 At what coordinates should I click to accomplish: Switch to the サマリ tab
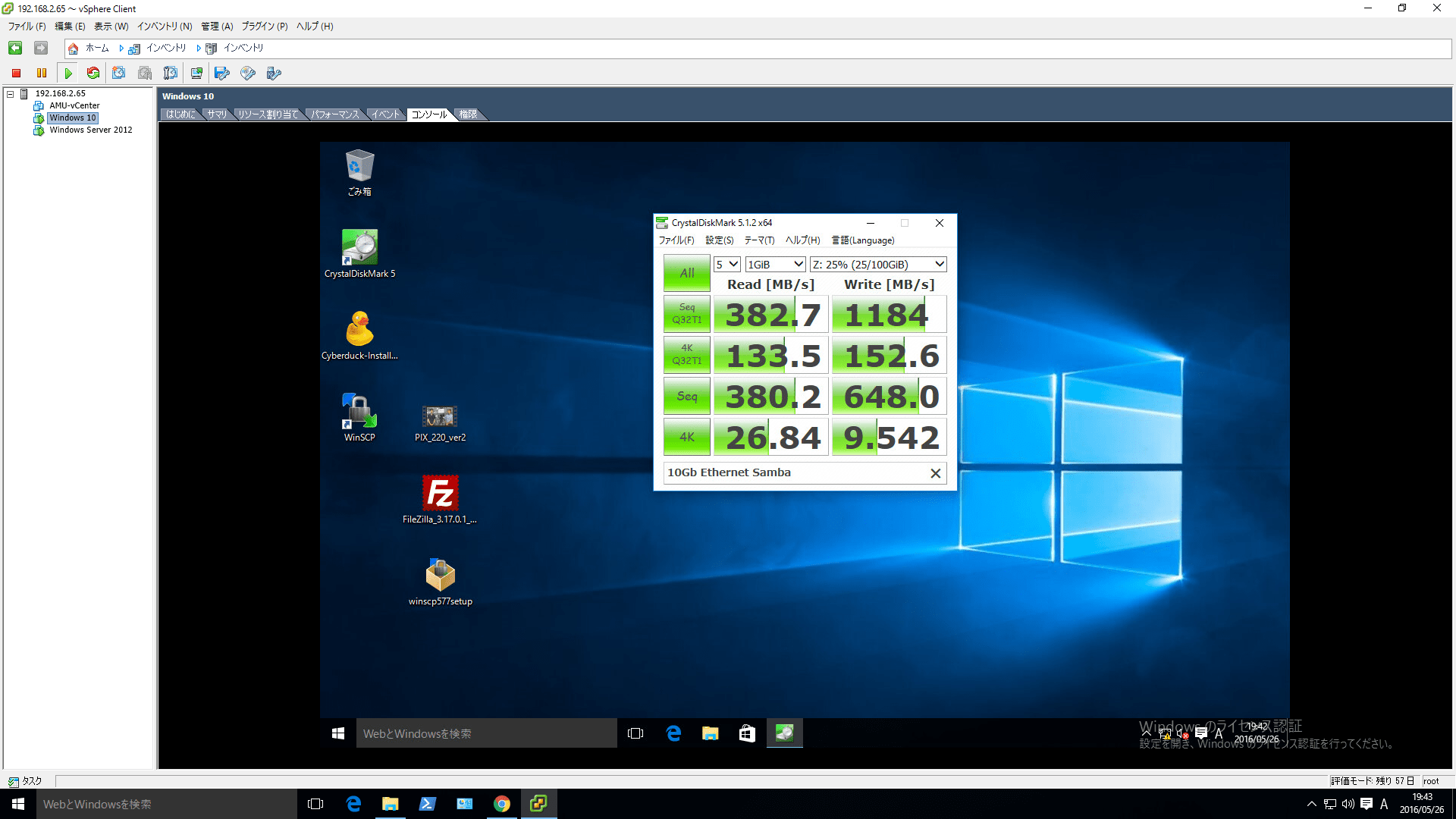tap(217, 115)
